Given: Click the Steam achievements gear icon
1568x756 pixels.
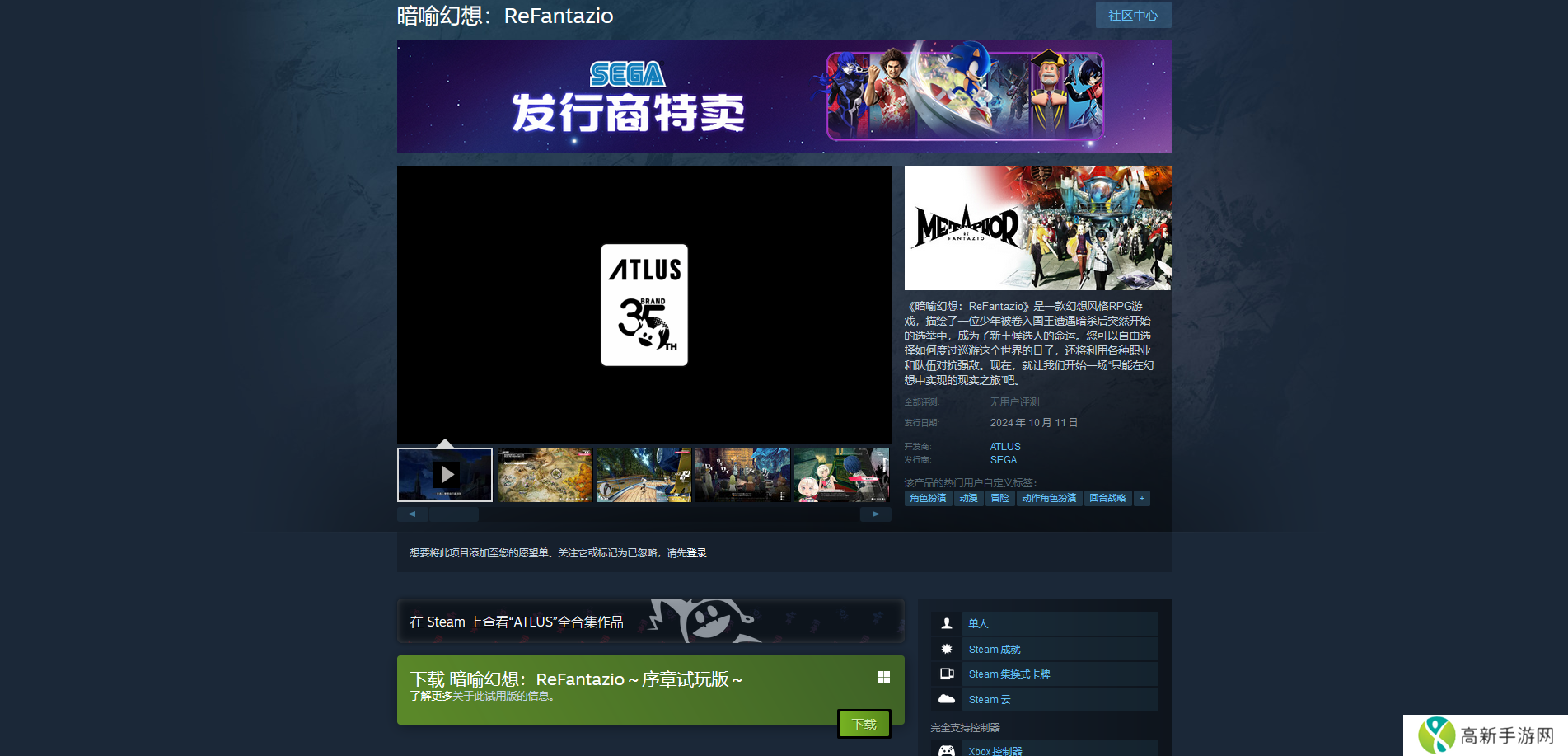Looking at the screenshot, I should 947,650.
